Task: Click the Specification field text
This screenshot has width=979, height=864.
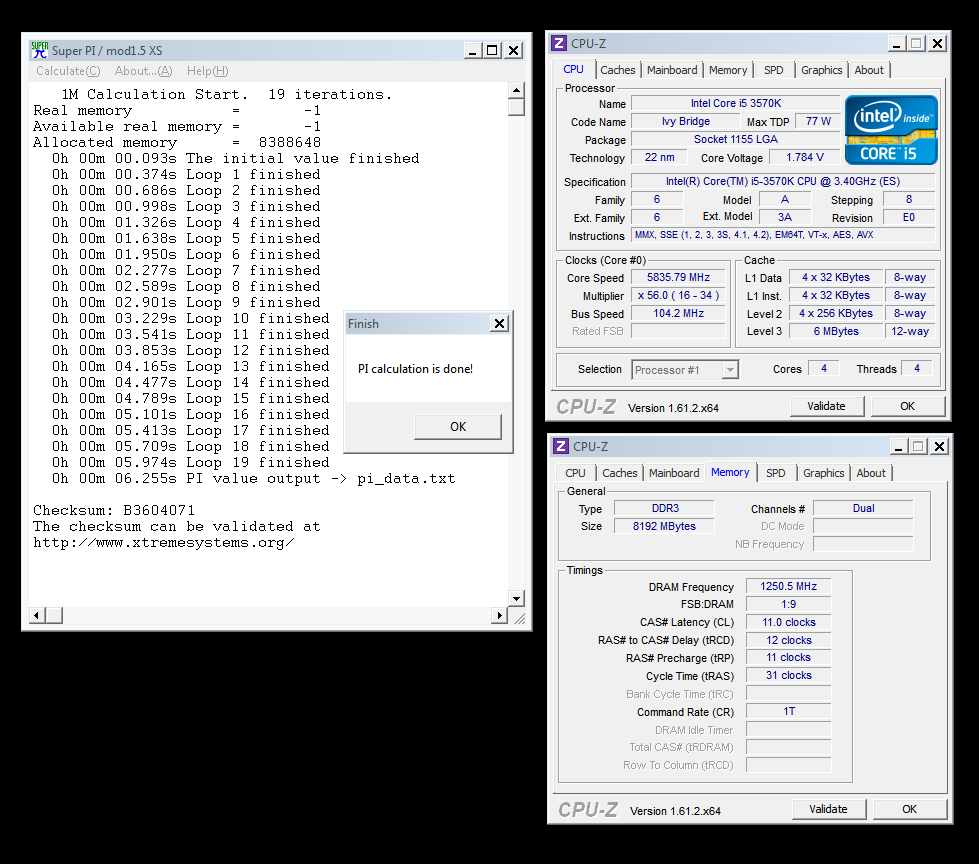Action: tap(783, 182)
